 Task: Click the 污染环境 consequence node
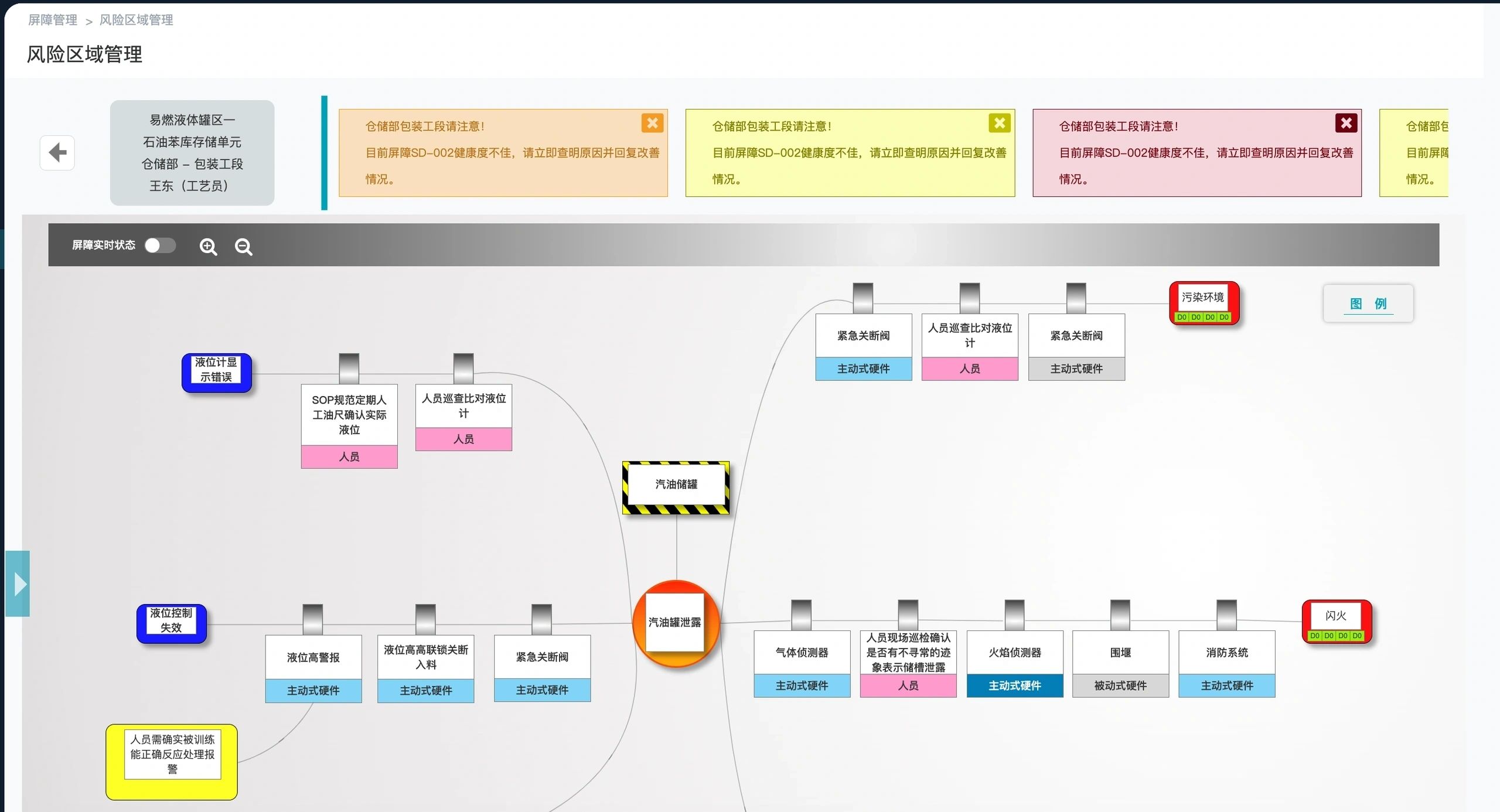pyautogui.click(x=1204, y=303)
